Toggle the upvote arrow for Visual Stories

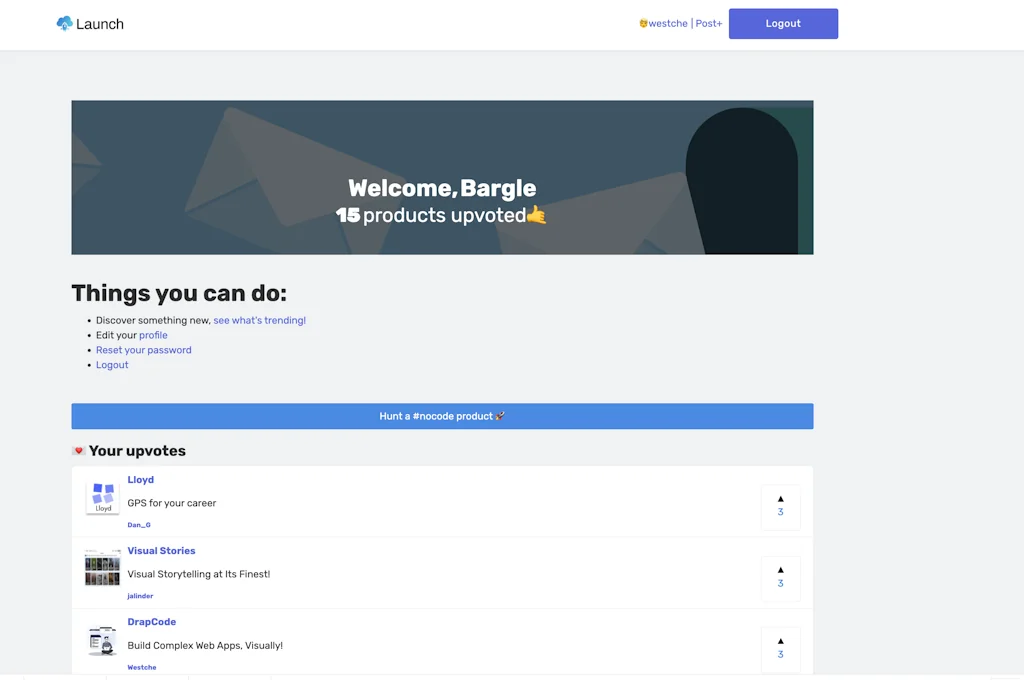[780, 570]
